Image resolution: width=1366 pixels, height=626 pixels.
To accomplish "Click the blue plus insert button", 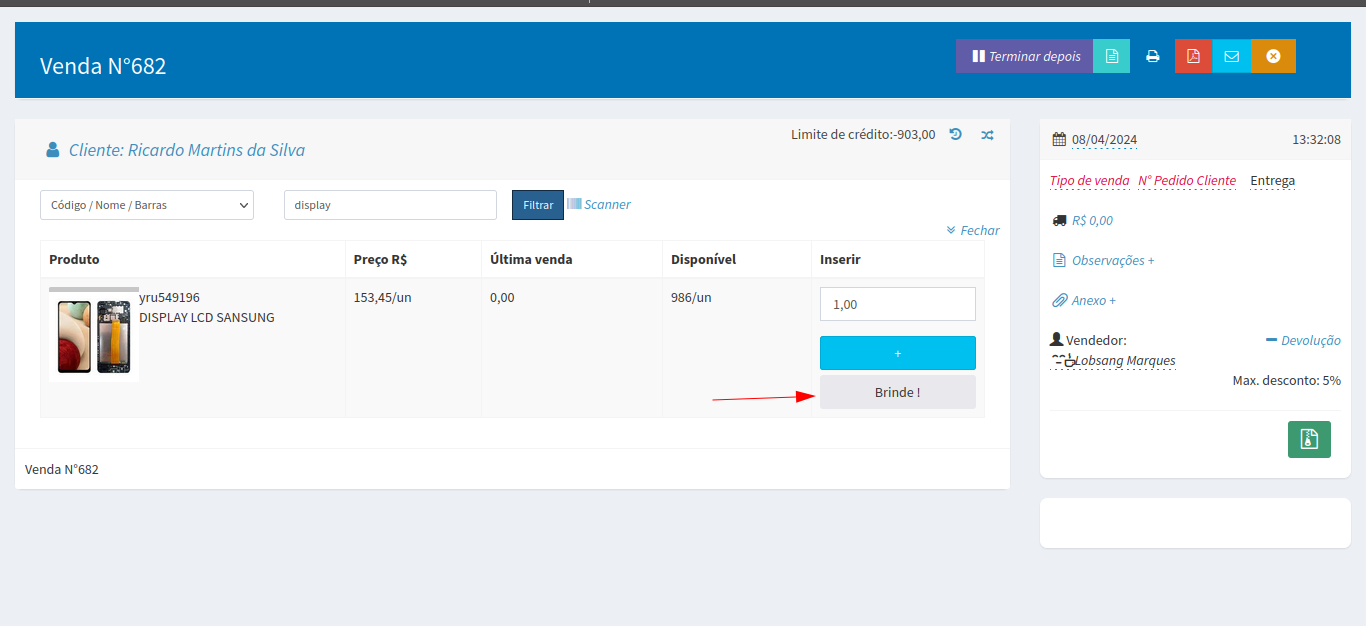I will (897, 353).
